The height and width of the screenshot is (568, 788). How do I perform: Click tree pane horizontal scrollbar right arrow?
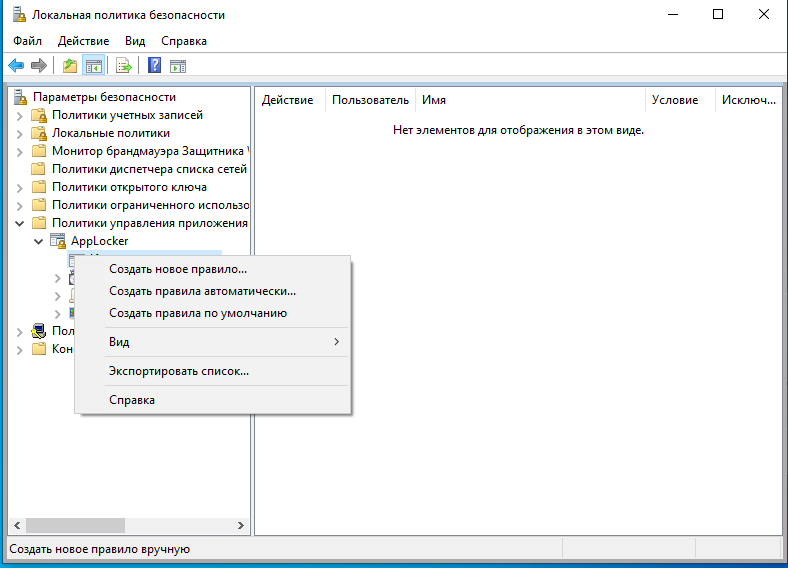click(241, 525)
